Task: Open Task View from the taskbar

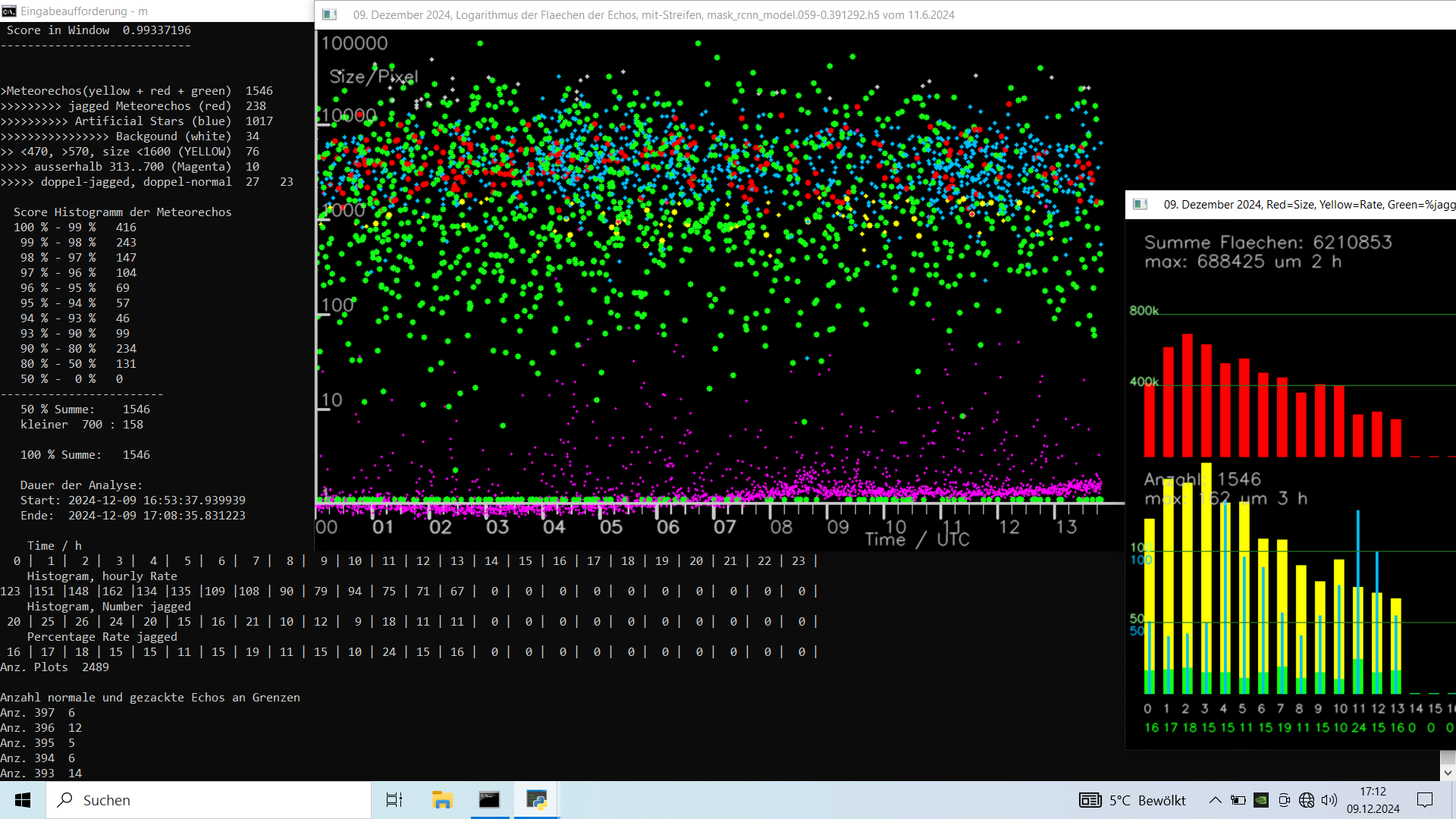Action: tap(394, 800)
